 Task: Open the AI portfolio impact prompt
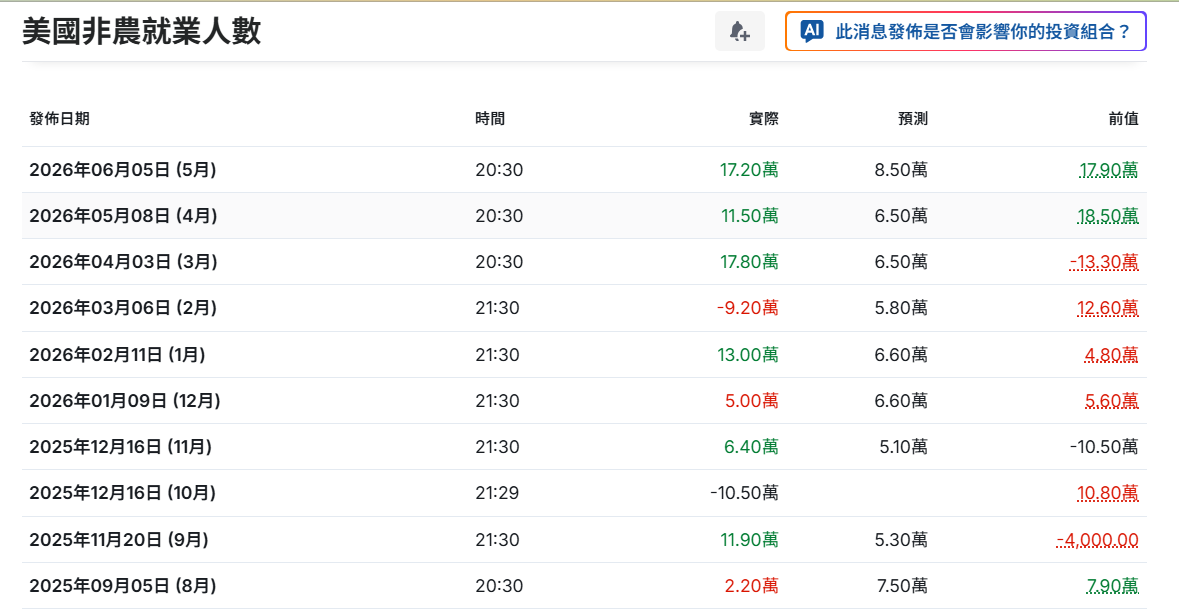(x=965, y=32)
